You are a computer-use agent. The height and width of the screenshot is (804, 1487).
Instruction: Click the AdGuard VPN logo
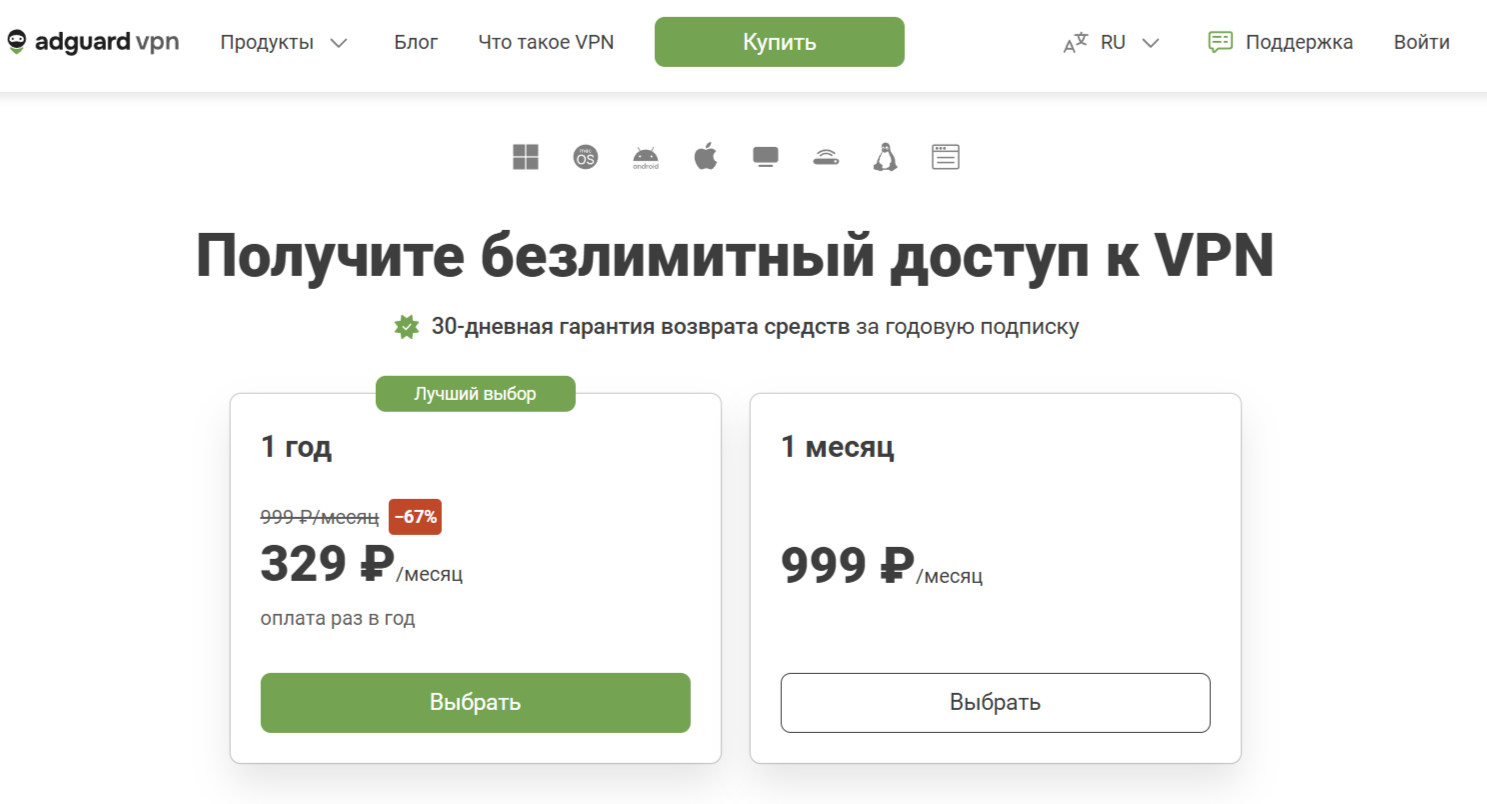pos(93,42)
